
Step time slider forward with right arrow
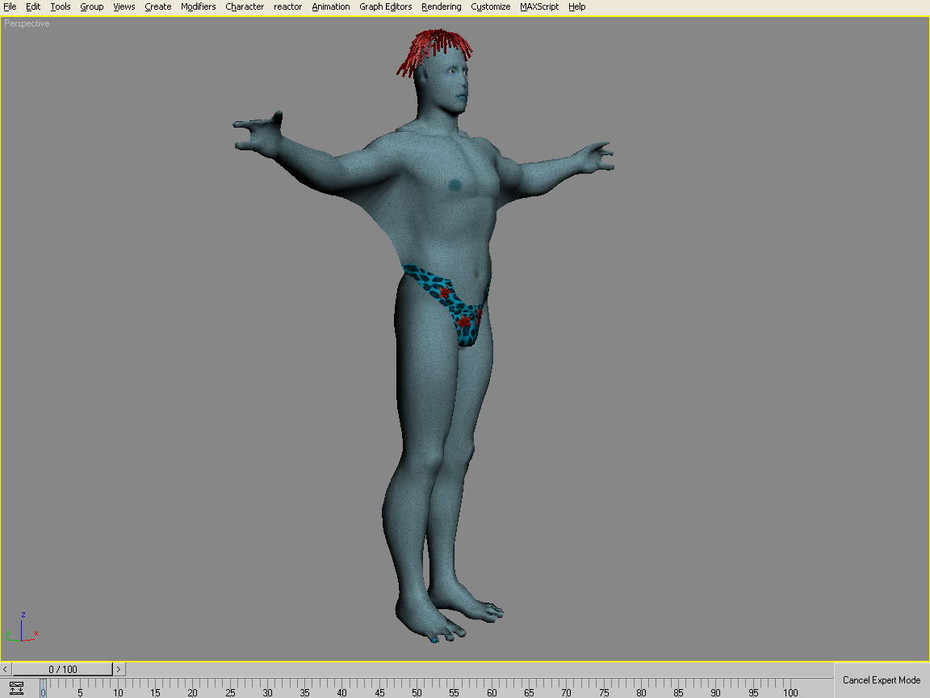click(119, 669)
